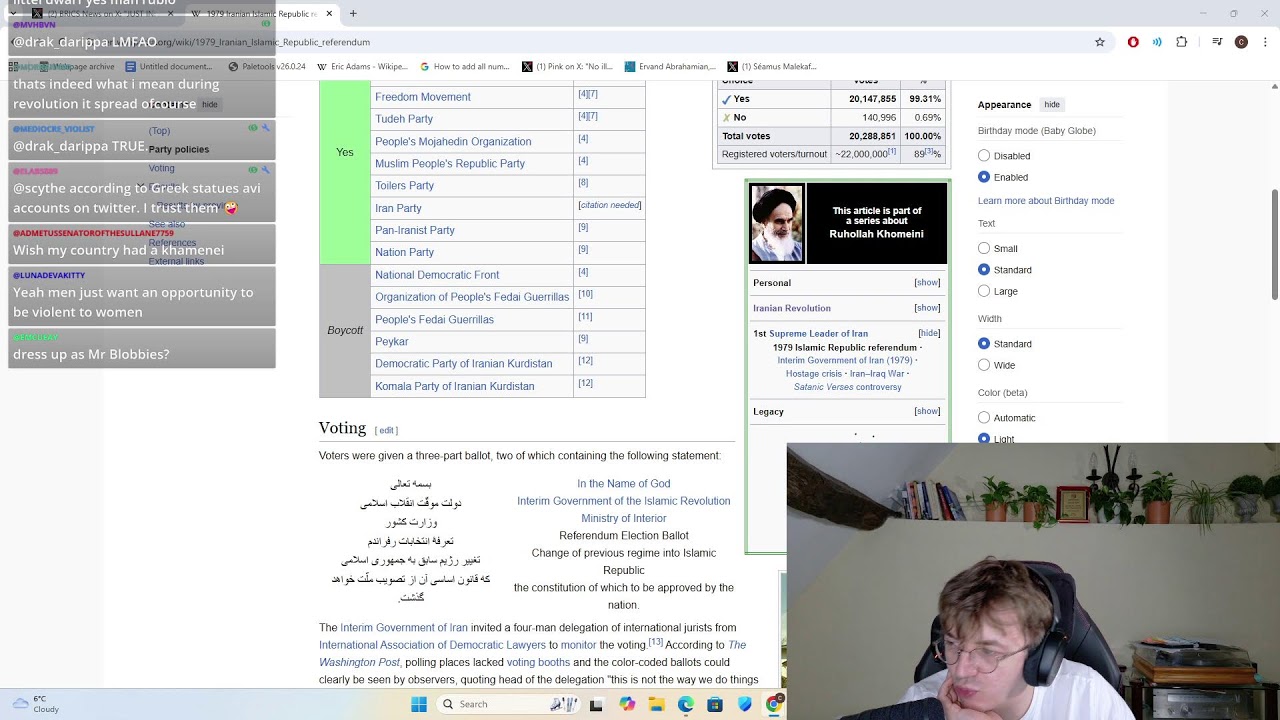Show the Iranian Revolution sidebar section
The width and height of the screenshot is (1280, 720).
point(927,308)
